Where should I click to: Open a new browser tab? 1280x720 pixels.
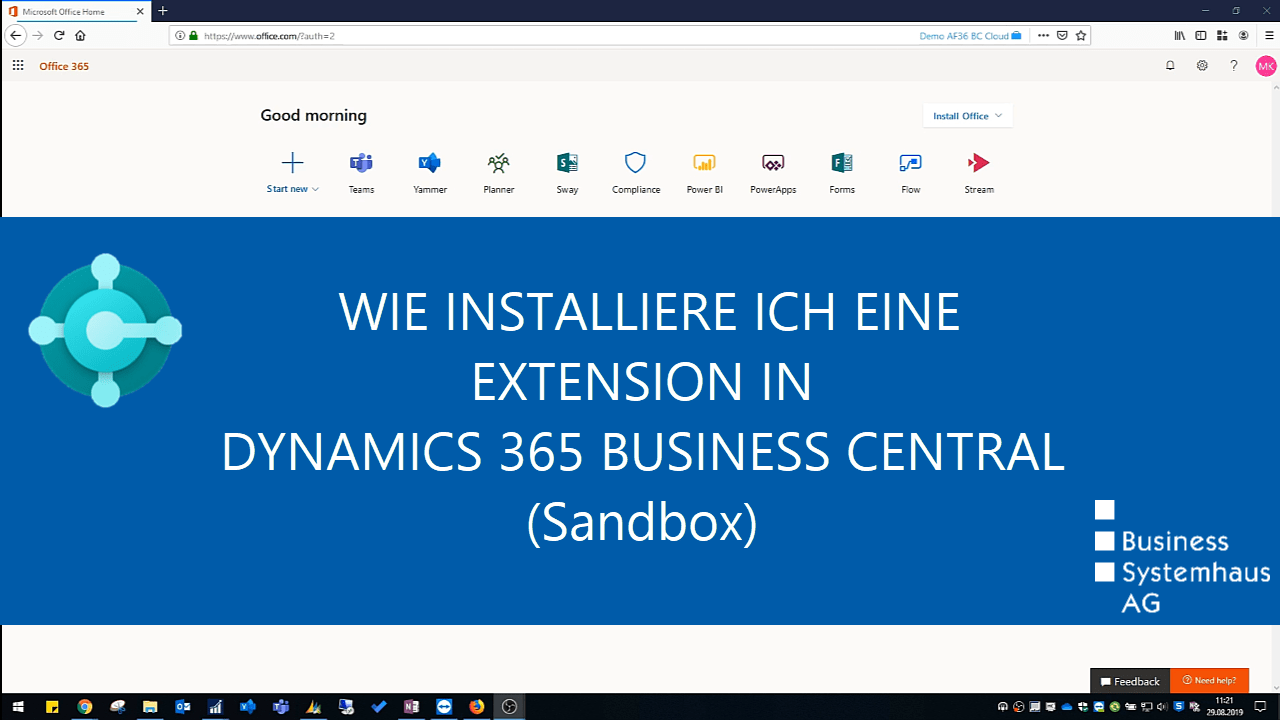click(x=162, y=12)
